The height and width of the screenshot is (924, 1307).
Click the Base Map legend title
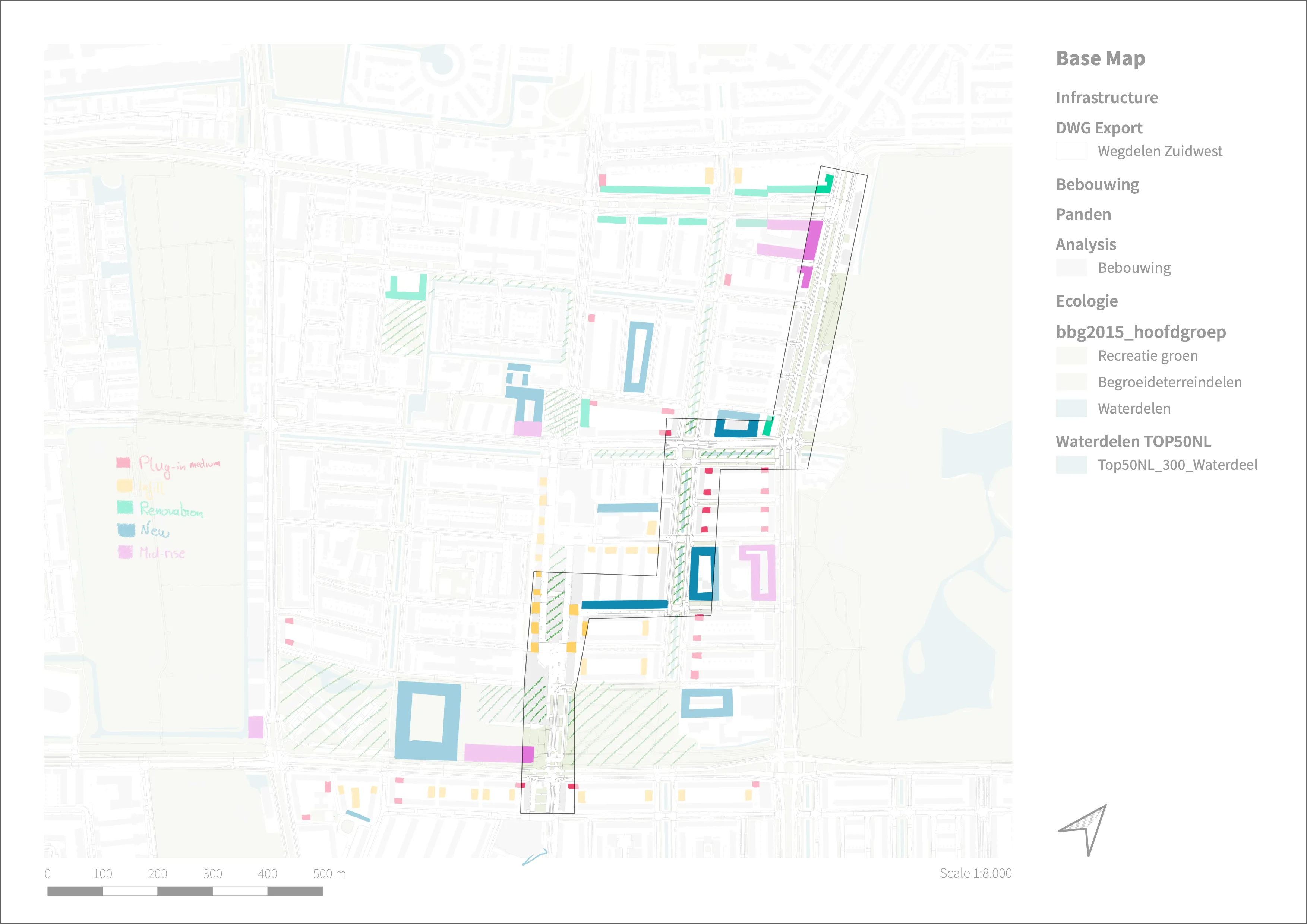coord(1100,58)
